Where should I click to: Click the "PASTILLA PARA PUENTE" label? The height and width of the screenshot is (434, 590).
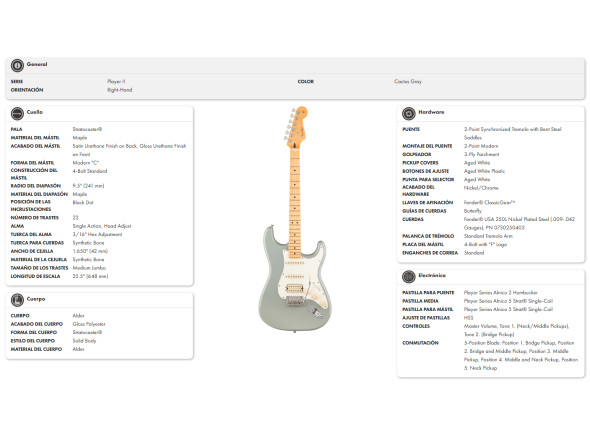[x=428, y=292]
